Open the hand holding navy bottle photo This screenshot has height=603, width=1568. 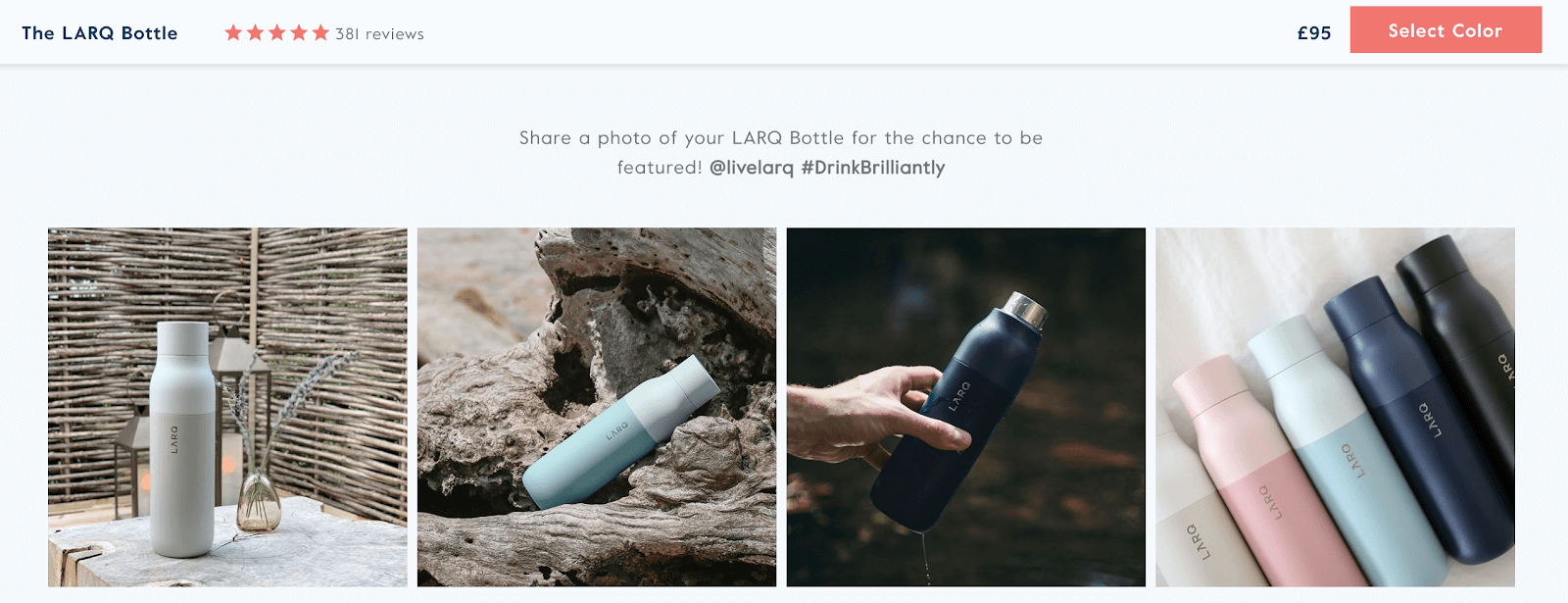click(x=966, y=407)
